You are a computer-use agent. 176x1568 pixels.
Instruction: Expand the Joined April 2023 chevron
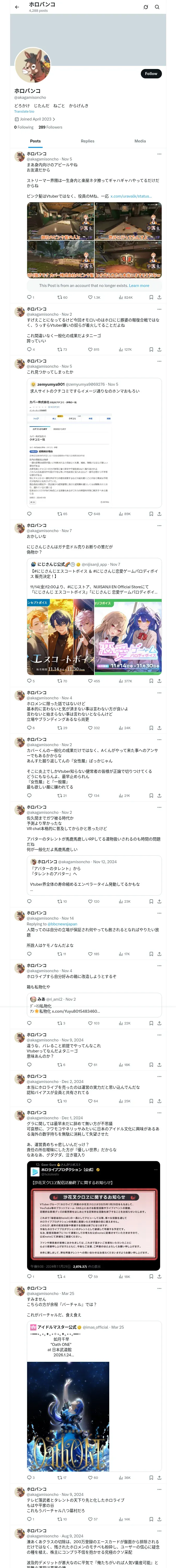(x=54, y=119)
